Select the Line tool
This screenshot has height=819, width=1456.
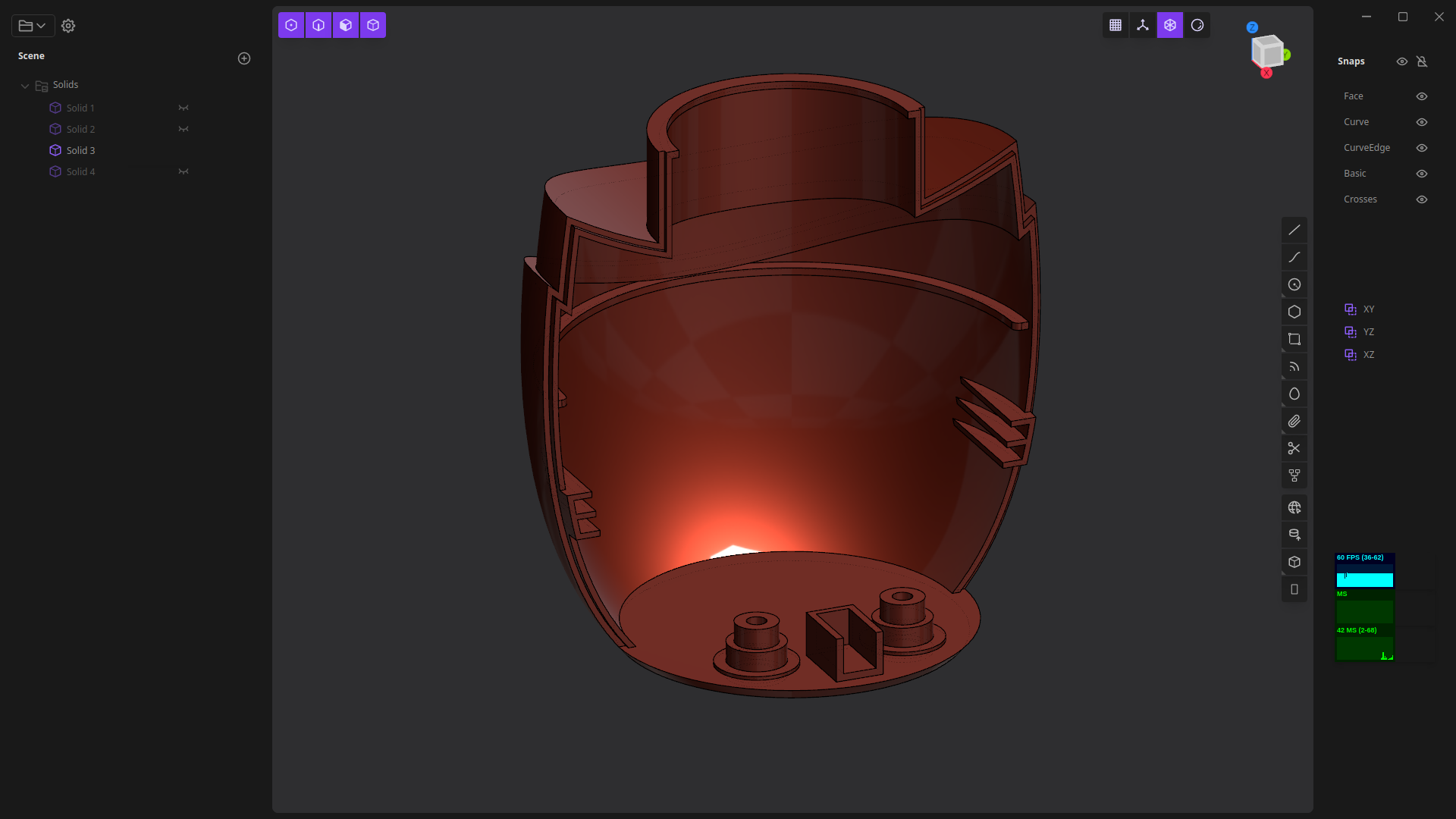coord(1294,230)
